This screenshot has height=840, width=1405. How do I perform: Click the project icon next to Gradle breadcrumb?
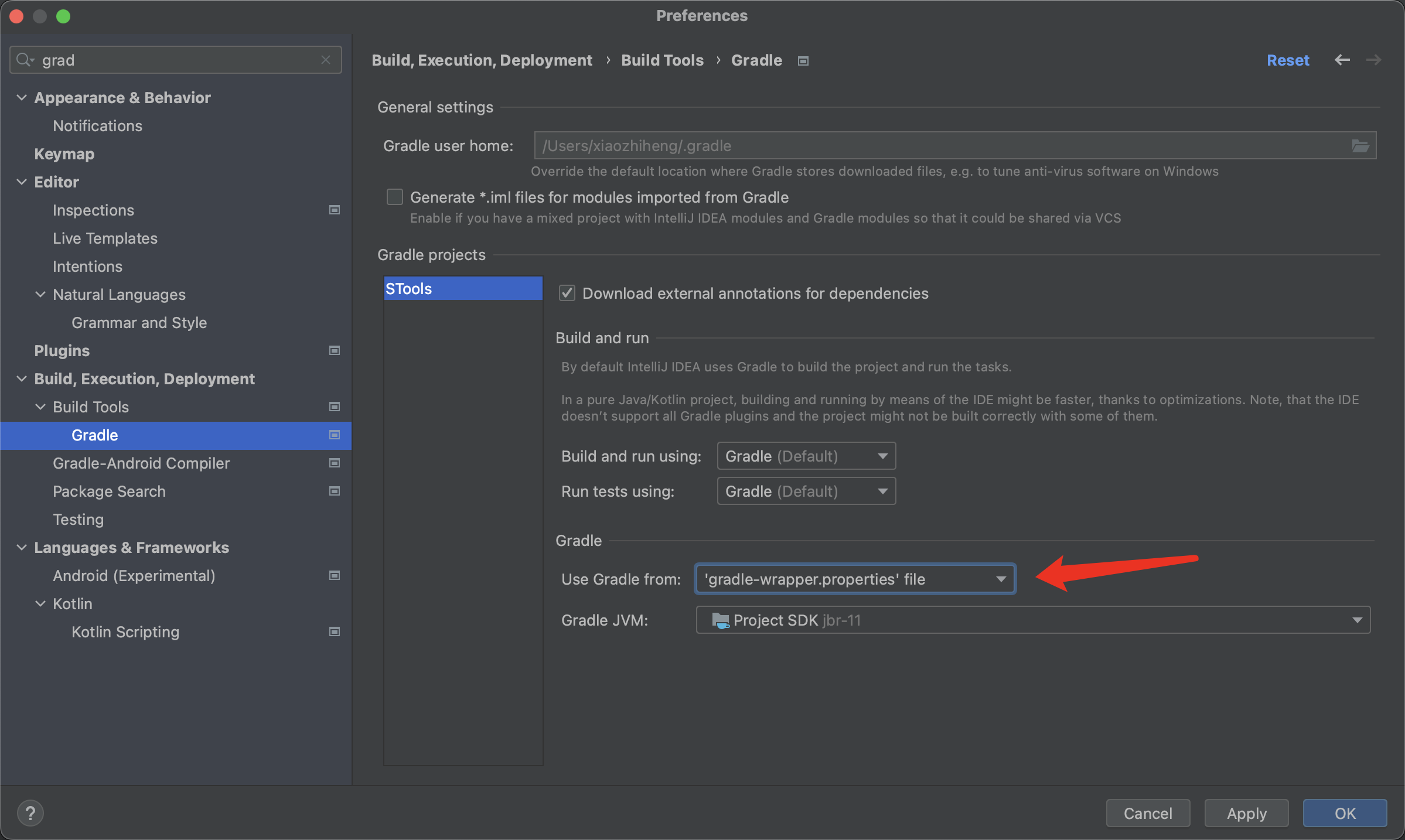[803, 61]
